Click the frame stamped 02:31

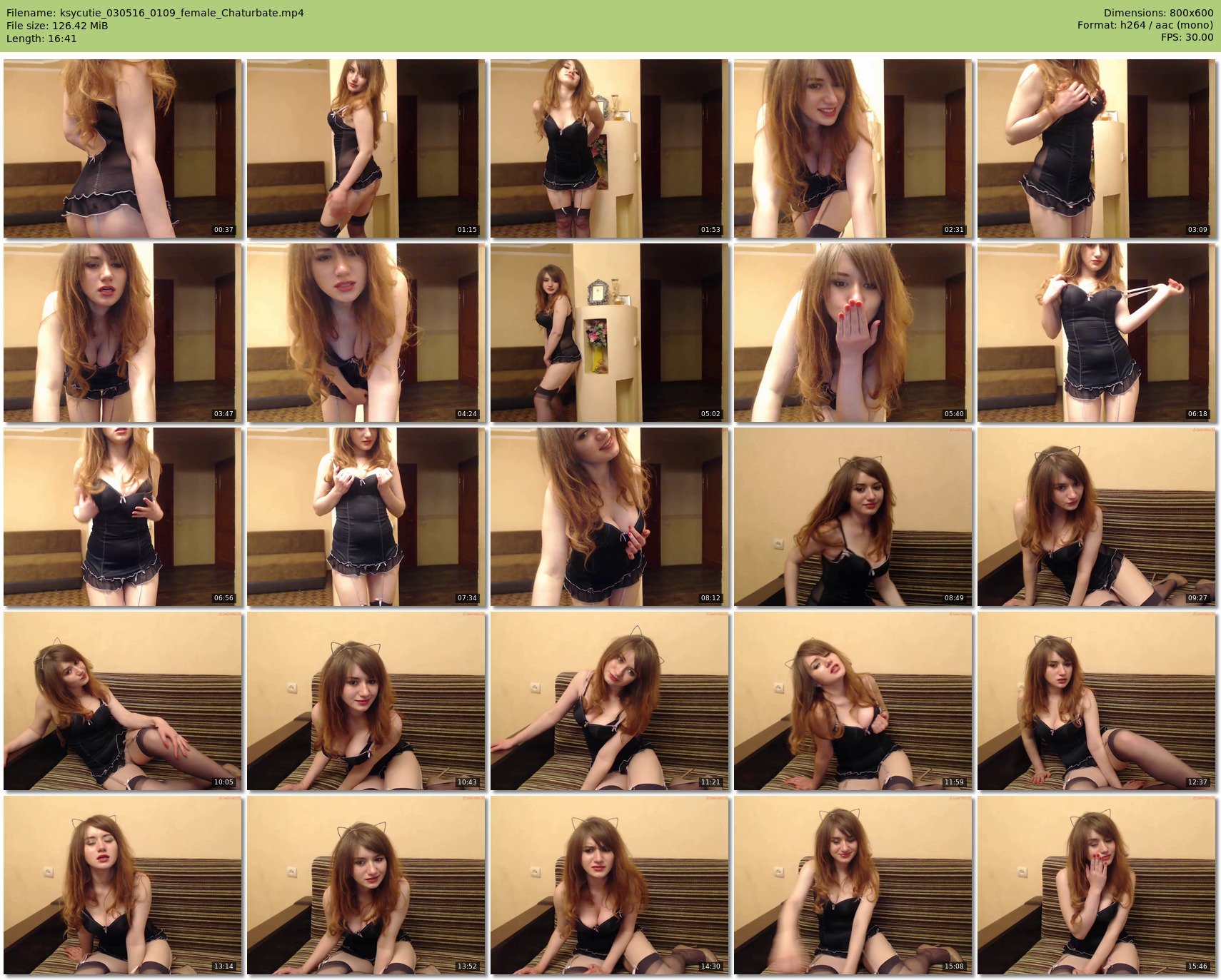(853, 148)
